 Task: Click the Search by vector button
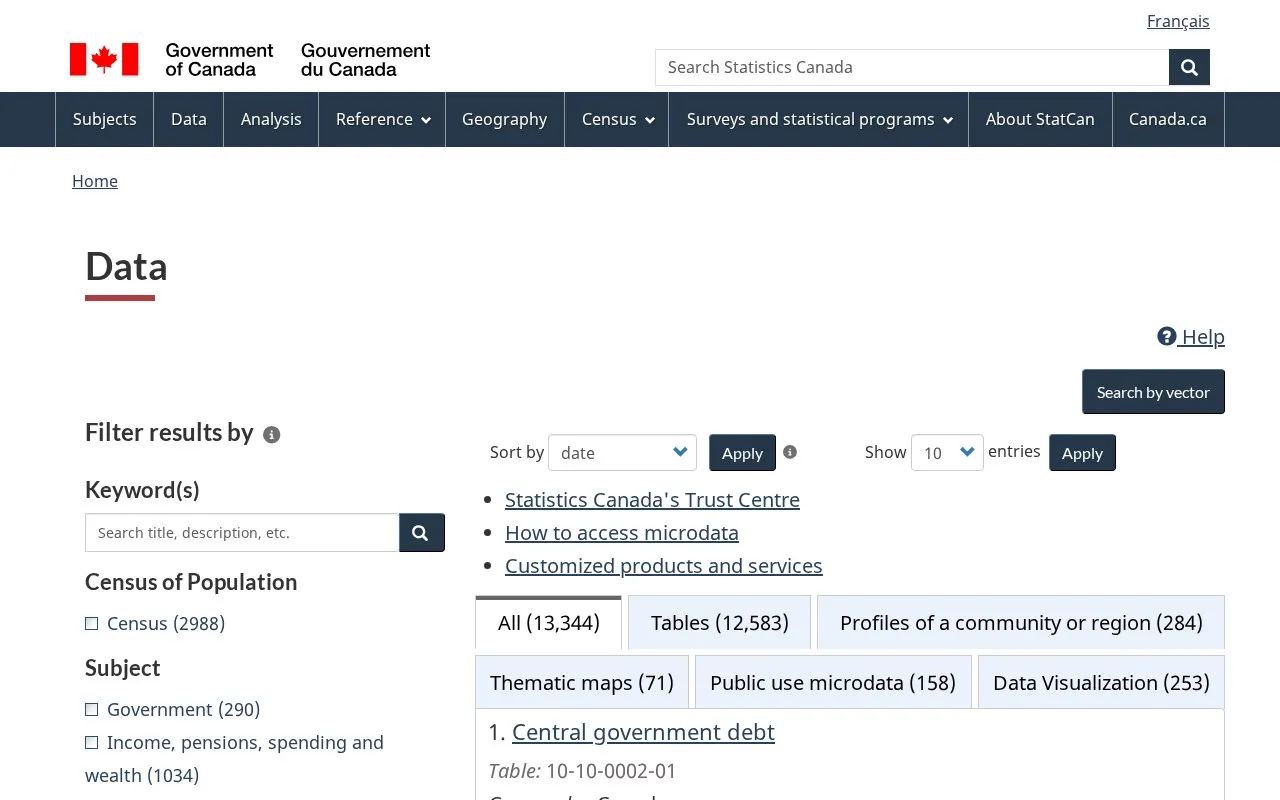(1153, 392)
